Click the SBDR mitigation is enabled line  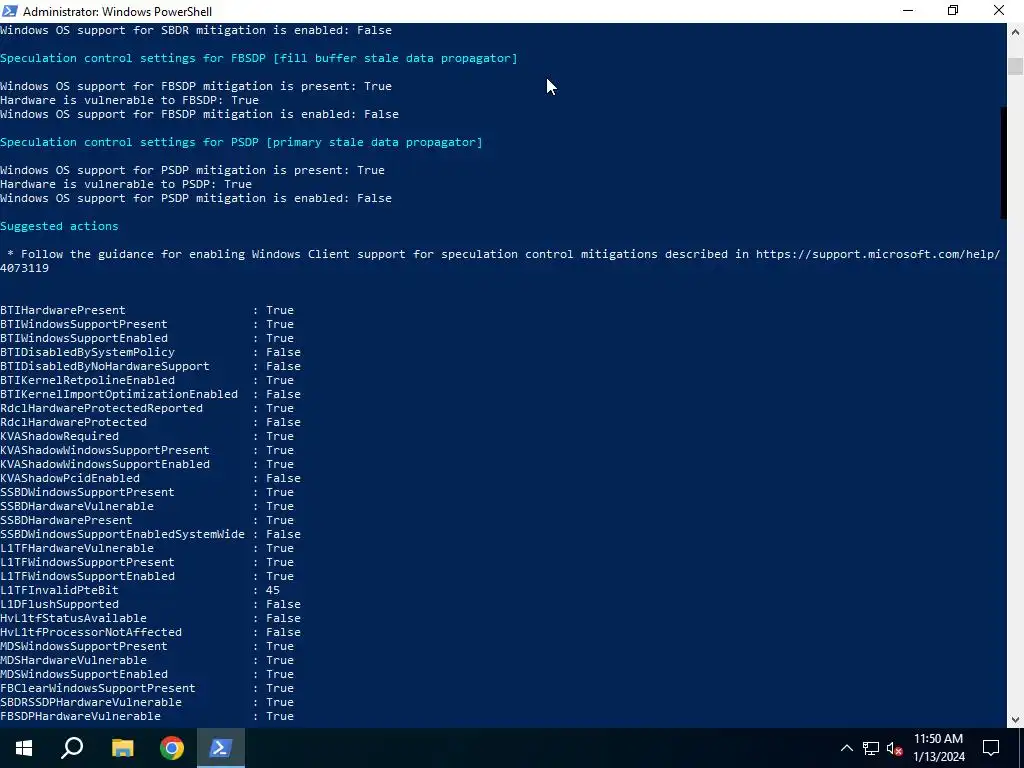click(196, 30)
